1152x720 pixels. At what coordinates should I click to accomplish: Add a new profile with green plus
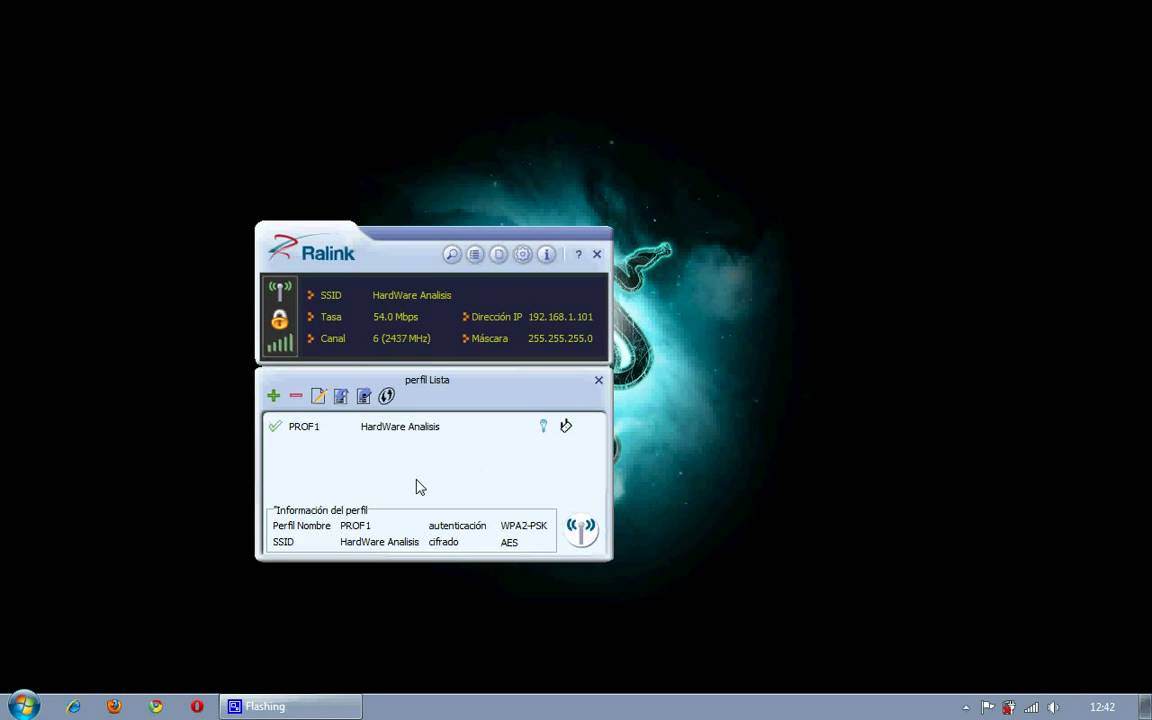click(x=273, y=396)
